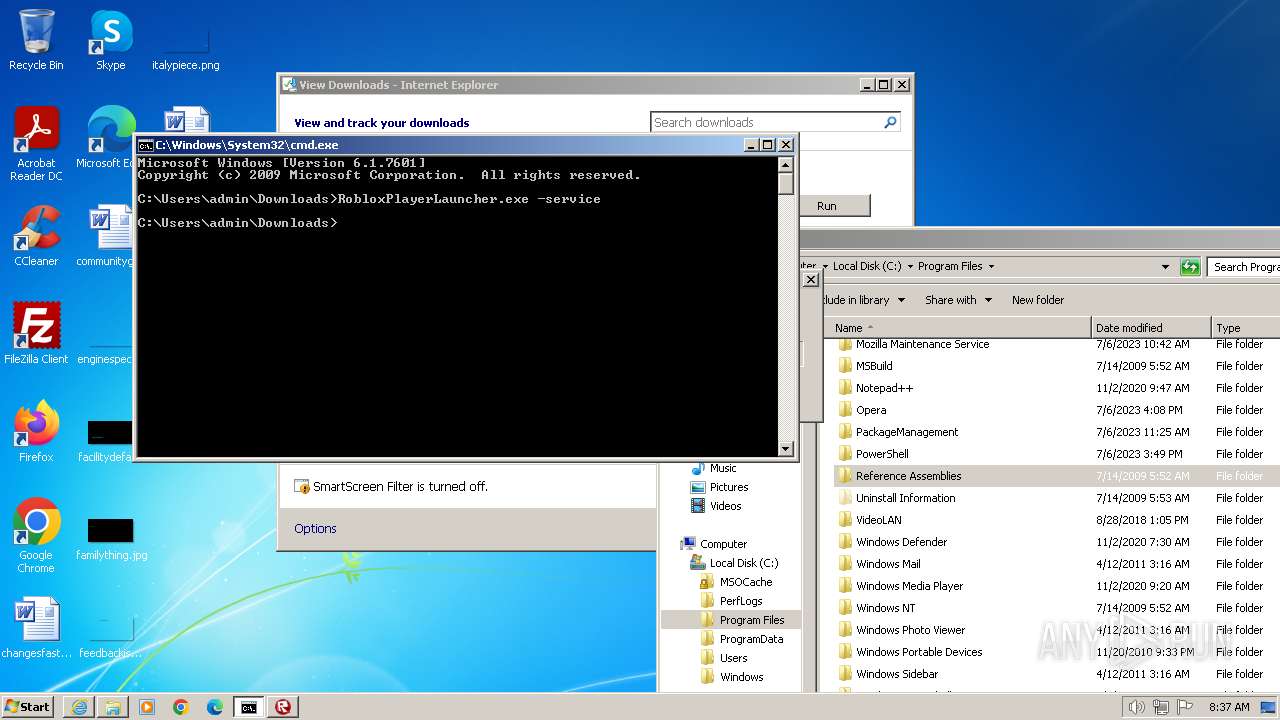
Task: Open Windows Media Player taskbar icon
Action: (147, 707)
